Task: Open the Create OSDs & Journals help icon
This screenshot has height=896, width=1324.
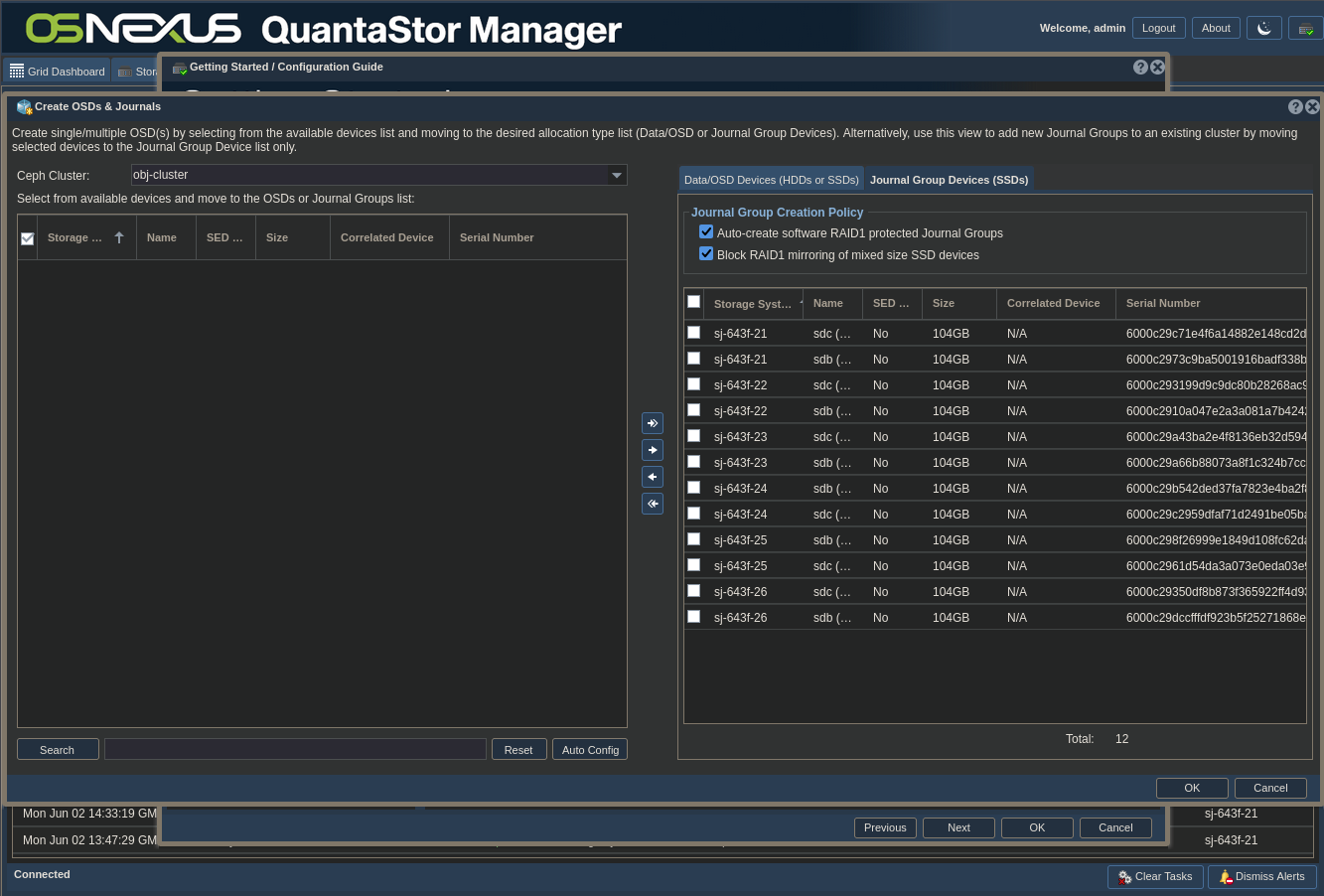Action: [x=1295, y=106]
